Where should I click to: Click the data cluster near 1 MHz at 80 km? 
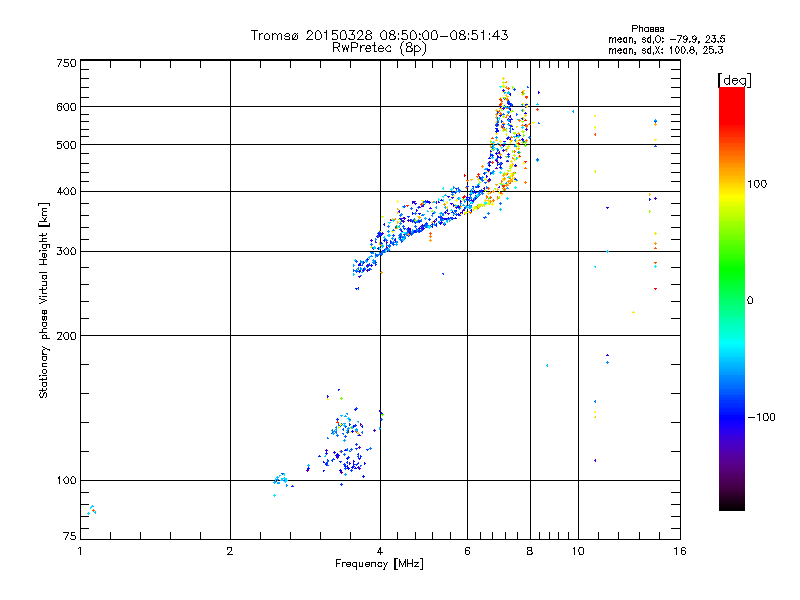coord(92,509)
